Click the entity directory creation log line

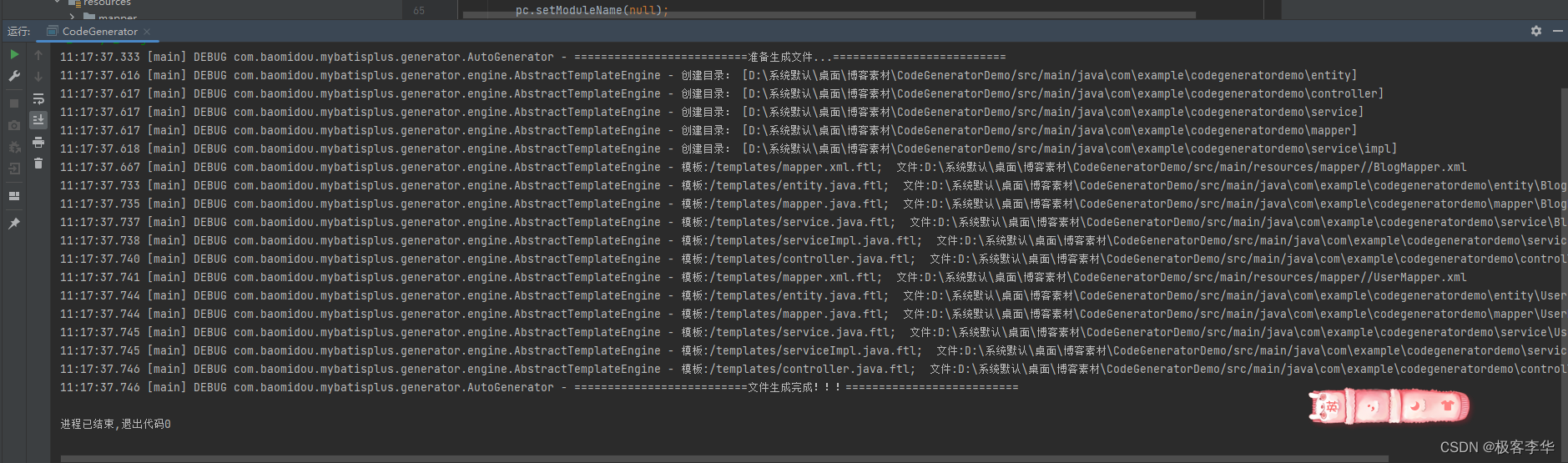(708, 75)
